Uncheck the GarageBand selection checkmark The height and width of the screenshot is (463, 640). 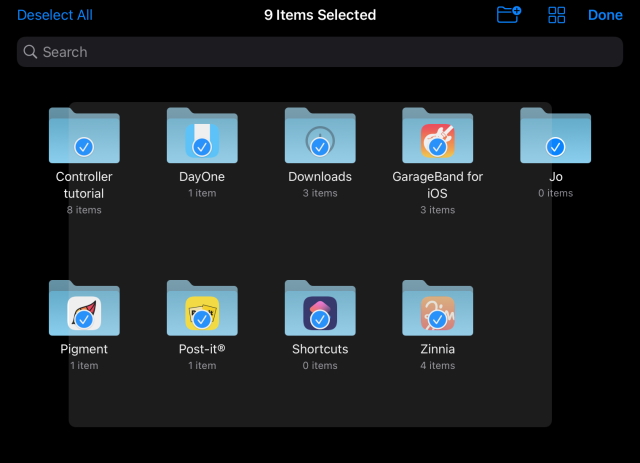[x=438, y=147]
